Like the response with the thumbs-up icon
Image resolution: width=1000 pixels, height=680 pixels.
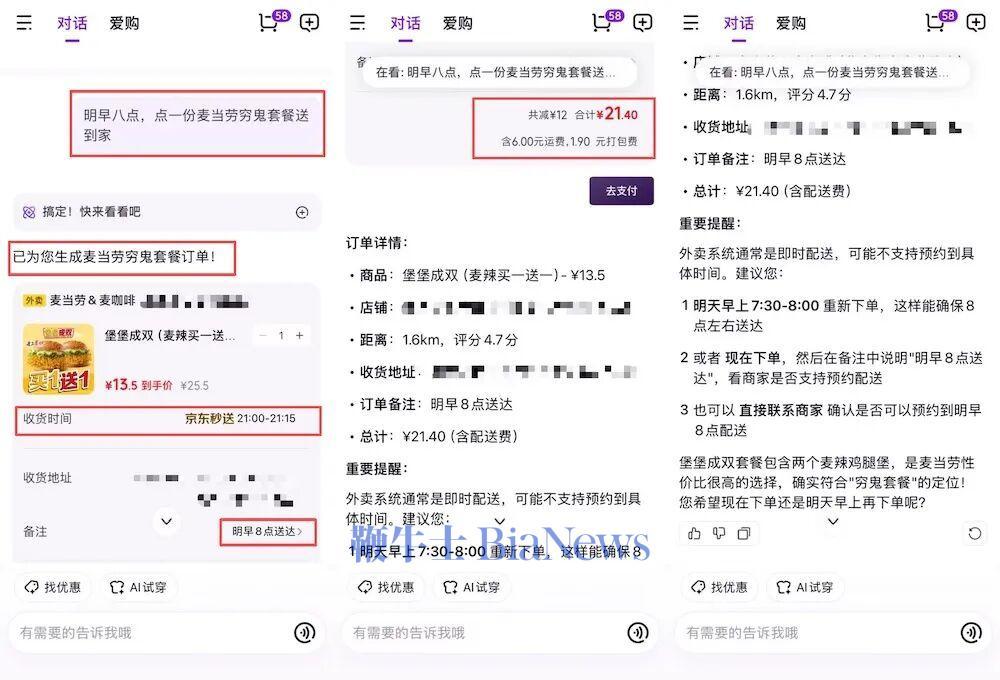[695, 534]
